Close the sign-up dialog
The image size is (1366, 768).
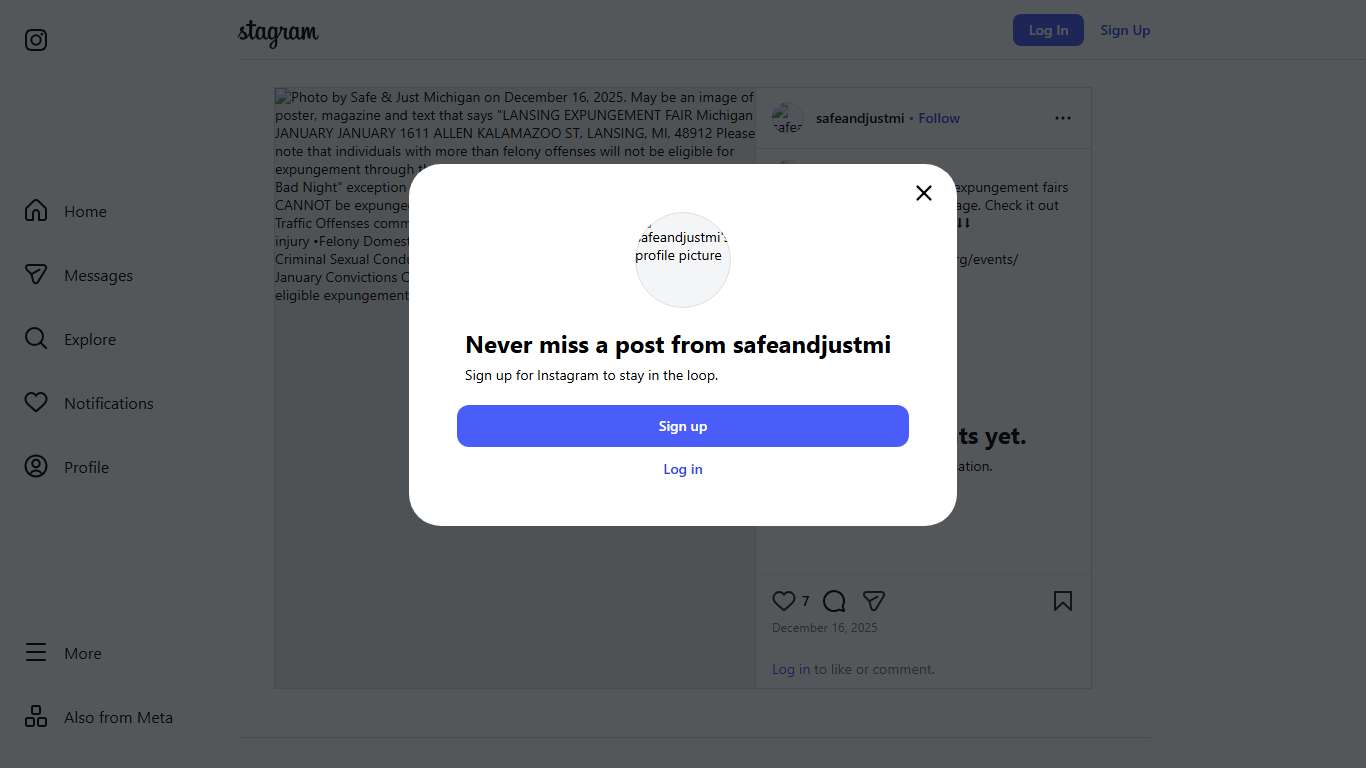click(x=924, y=193)
